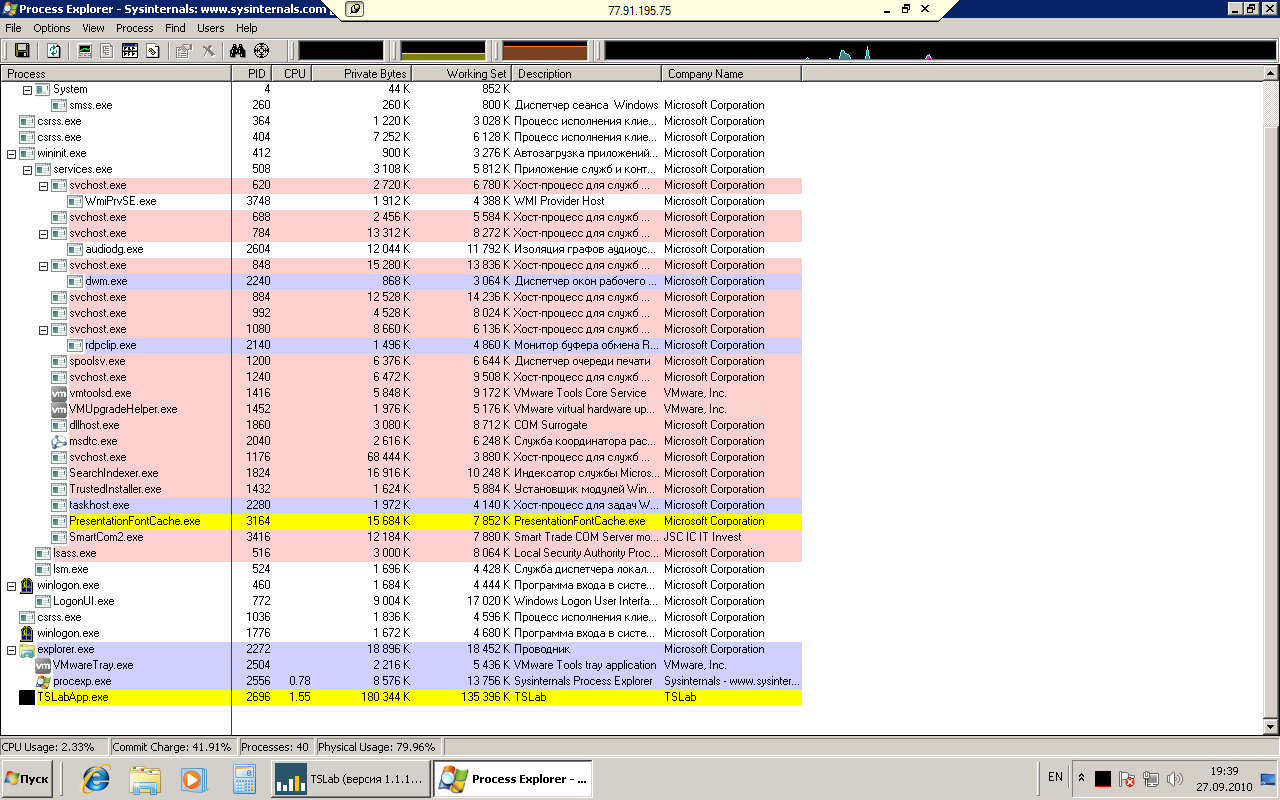The width and height of the screenshot is (1280, 800).
Task: Sort by the CPU column header
Action: point(293,74)
